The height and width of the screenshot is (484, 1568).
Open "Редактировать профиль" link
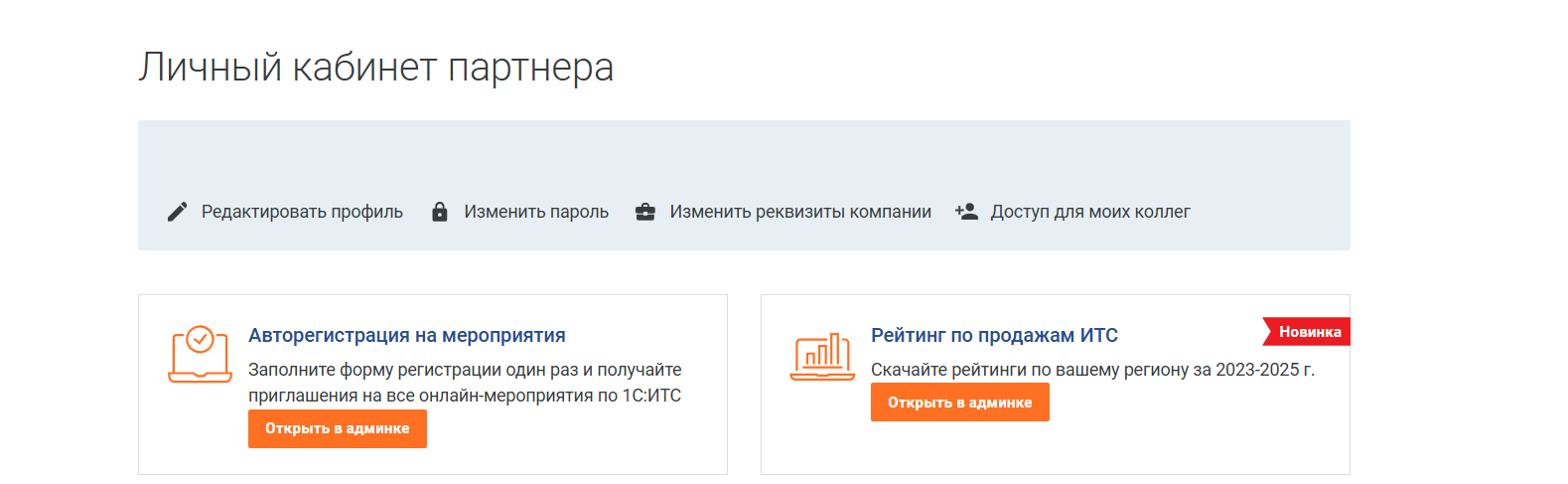[x=302, y=212]
